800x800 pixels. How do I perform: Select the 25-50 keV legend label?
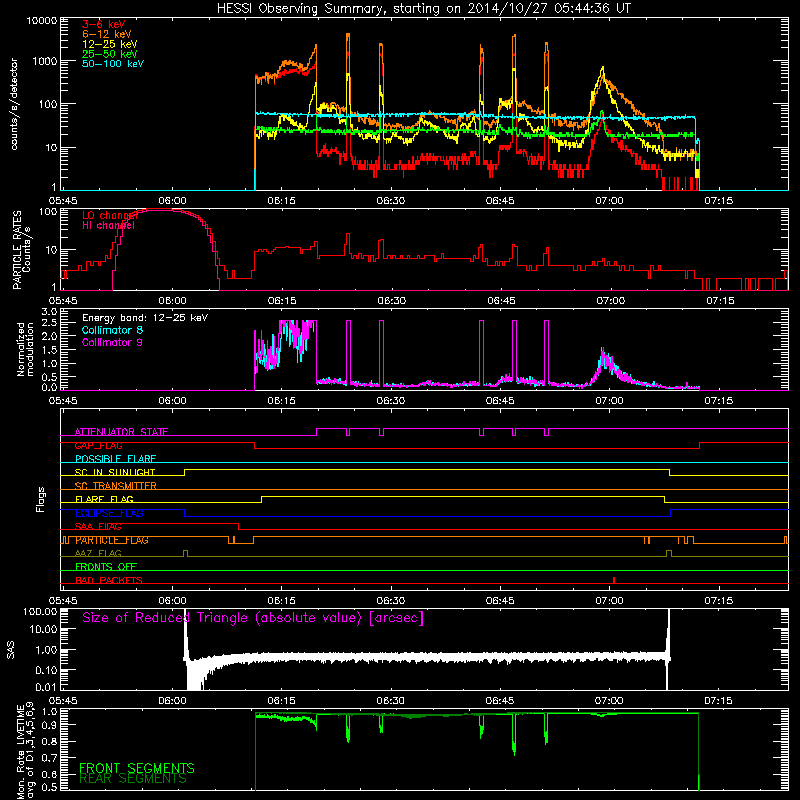(110, 54)
